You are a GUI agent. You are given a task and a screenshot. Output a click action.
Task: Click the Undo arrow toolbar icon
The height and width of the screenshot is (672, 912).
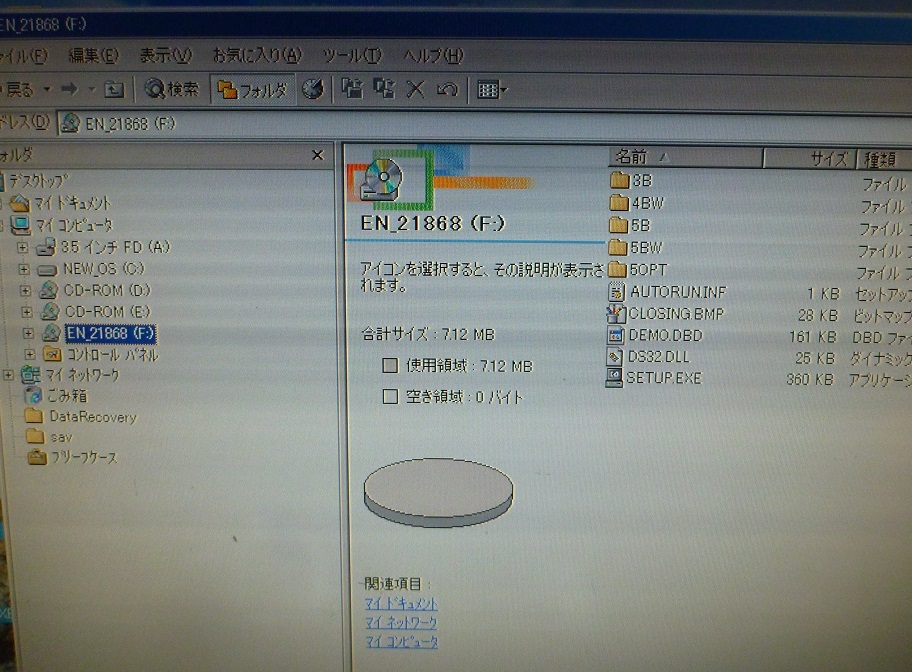coord(448,88)
